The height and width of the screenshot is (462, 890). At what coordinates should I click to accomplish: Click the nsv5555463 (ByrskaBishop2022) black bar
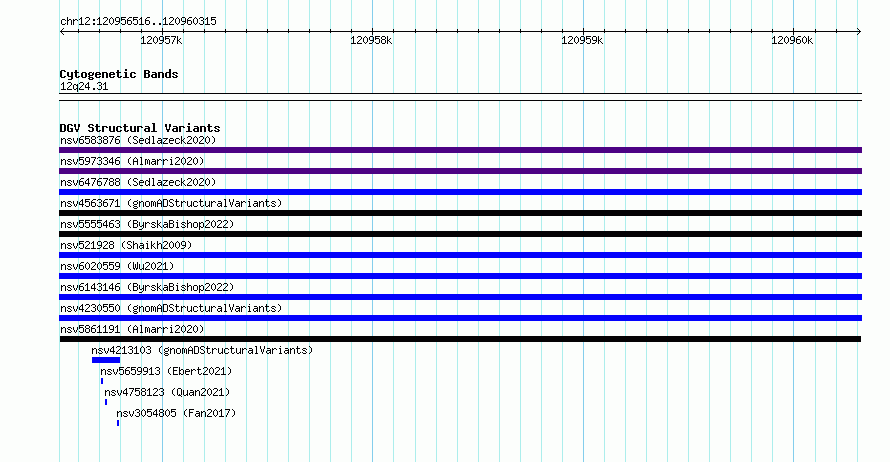(x=460, y=234)
